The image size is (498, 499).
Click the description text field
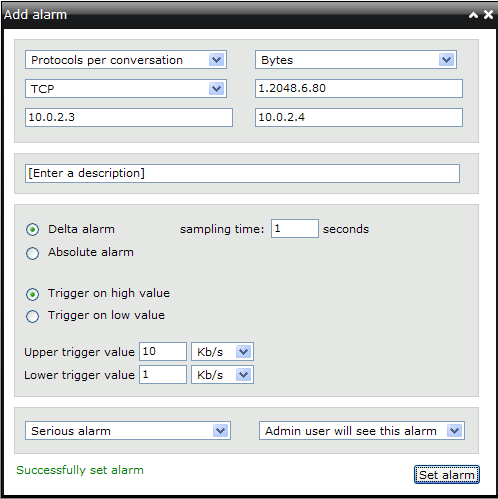(x=242, y=173)
